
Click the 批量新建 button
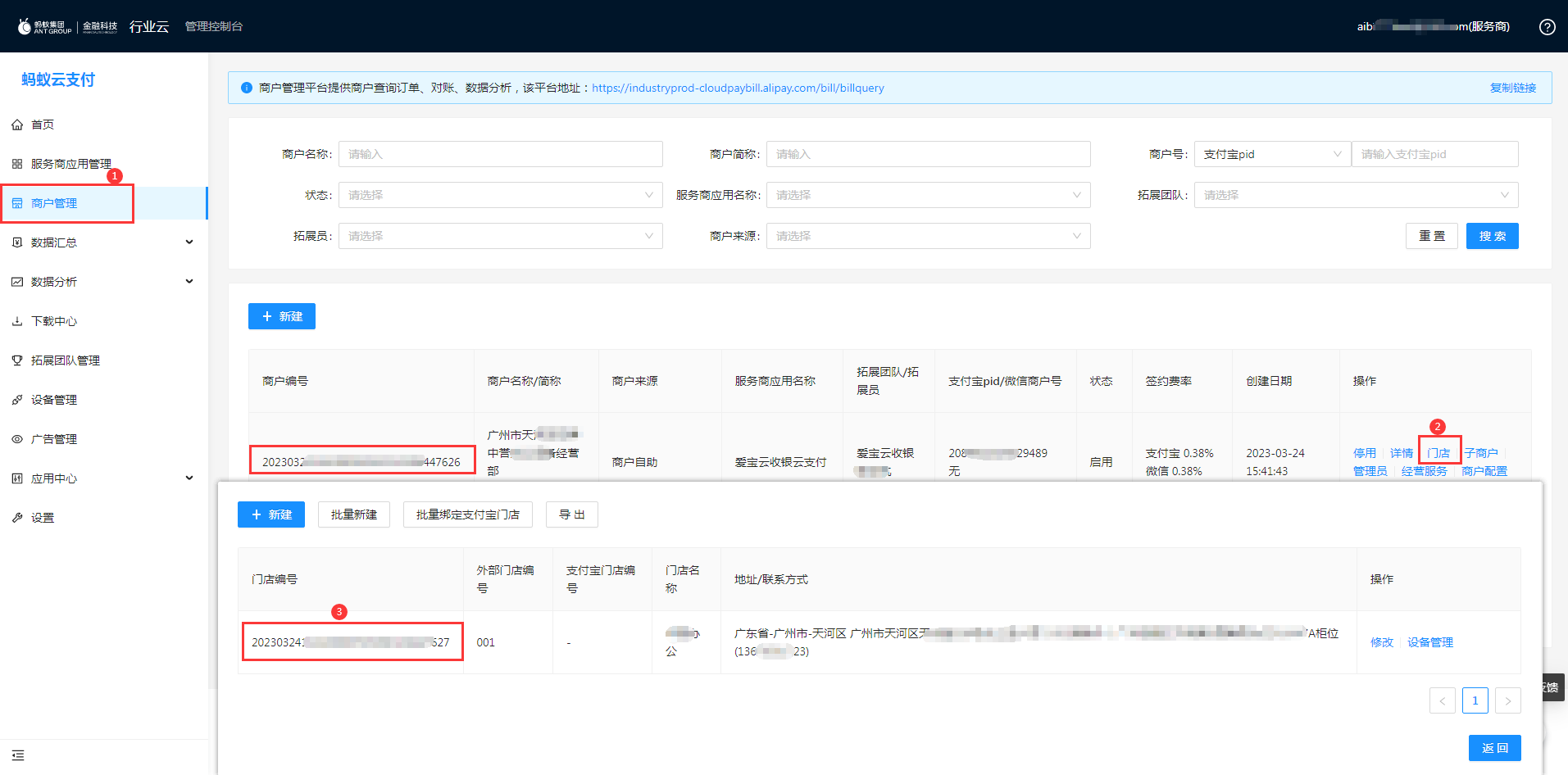tap(354, 514)
